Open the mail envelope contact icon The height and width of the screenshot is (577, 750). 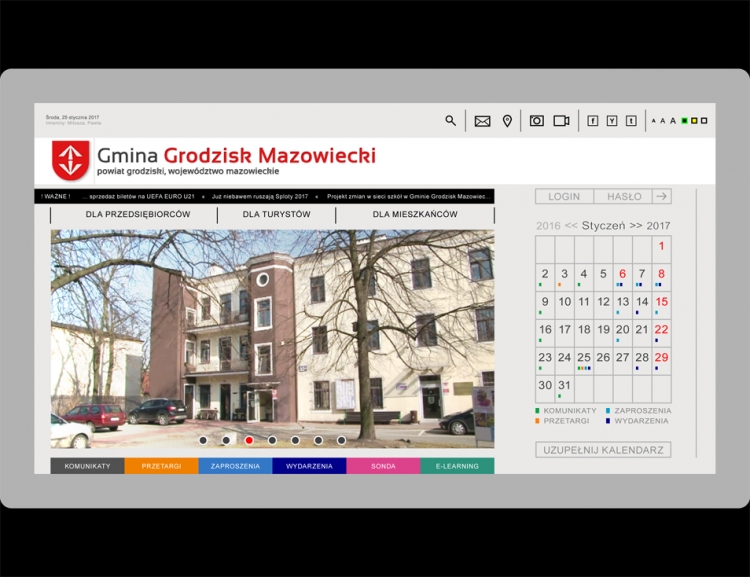pyautogui.click(x=482, y=121)
